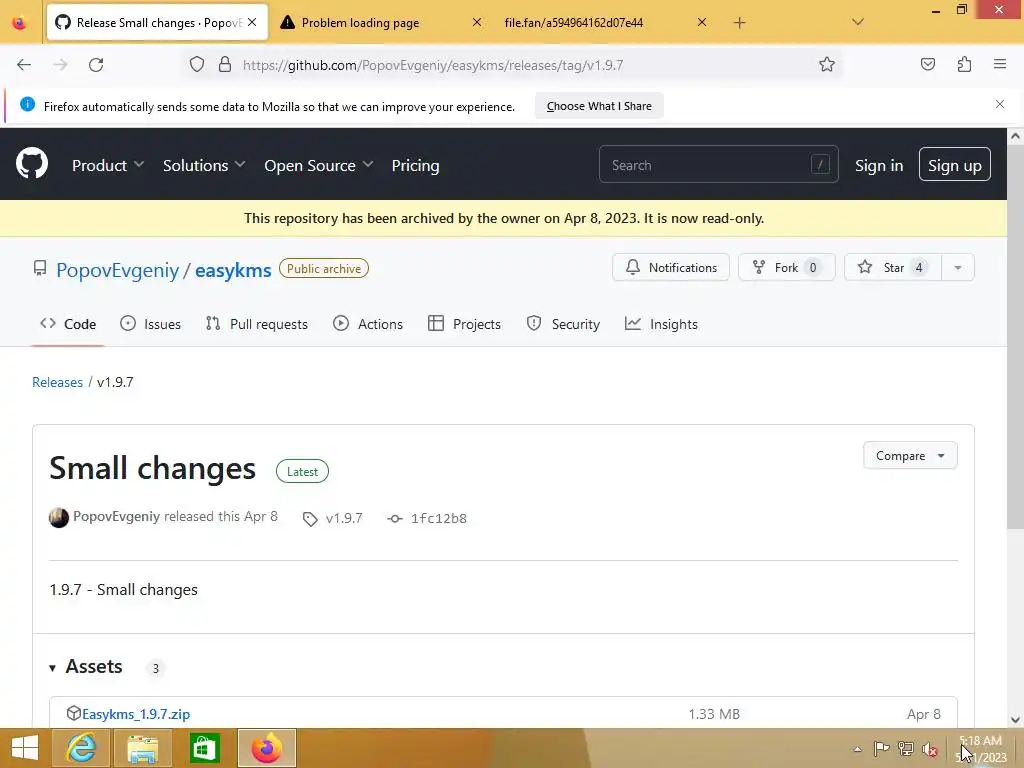Click the Sign up button
The height and width of the screenshot is (768, 1024).
[955, 165]
